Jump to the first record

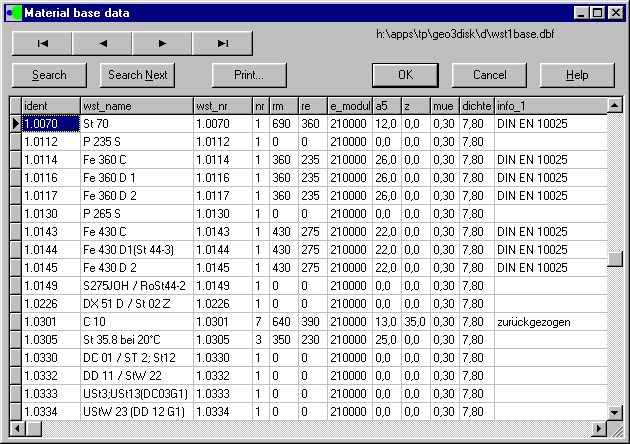pos(42,43)
